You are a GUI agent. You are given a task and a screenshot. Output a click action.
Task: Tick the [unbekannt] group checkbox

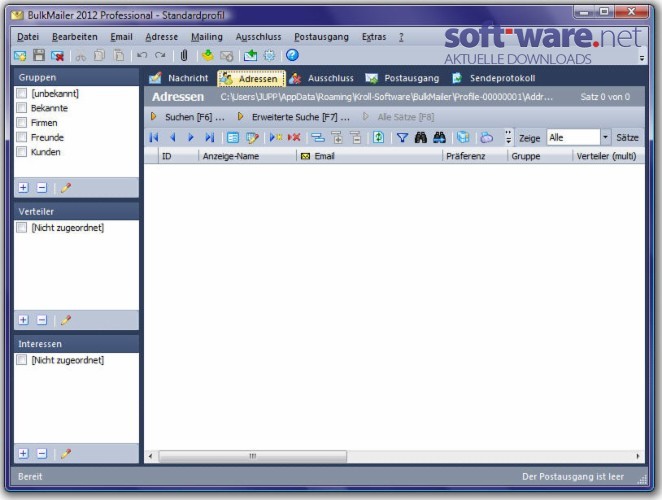click(x=22, y=93)
